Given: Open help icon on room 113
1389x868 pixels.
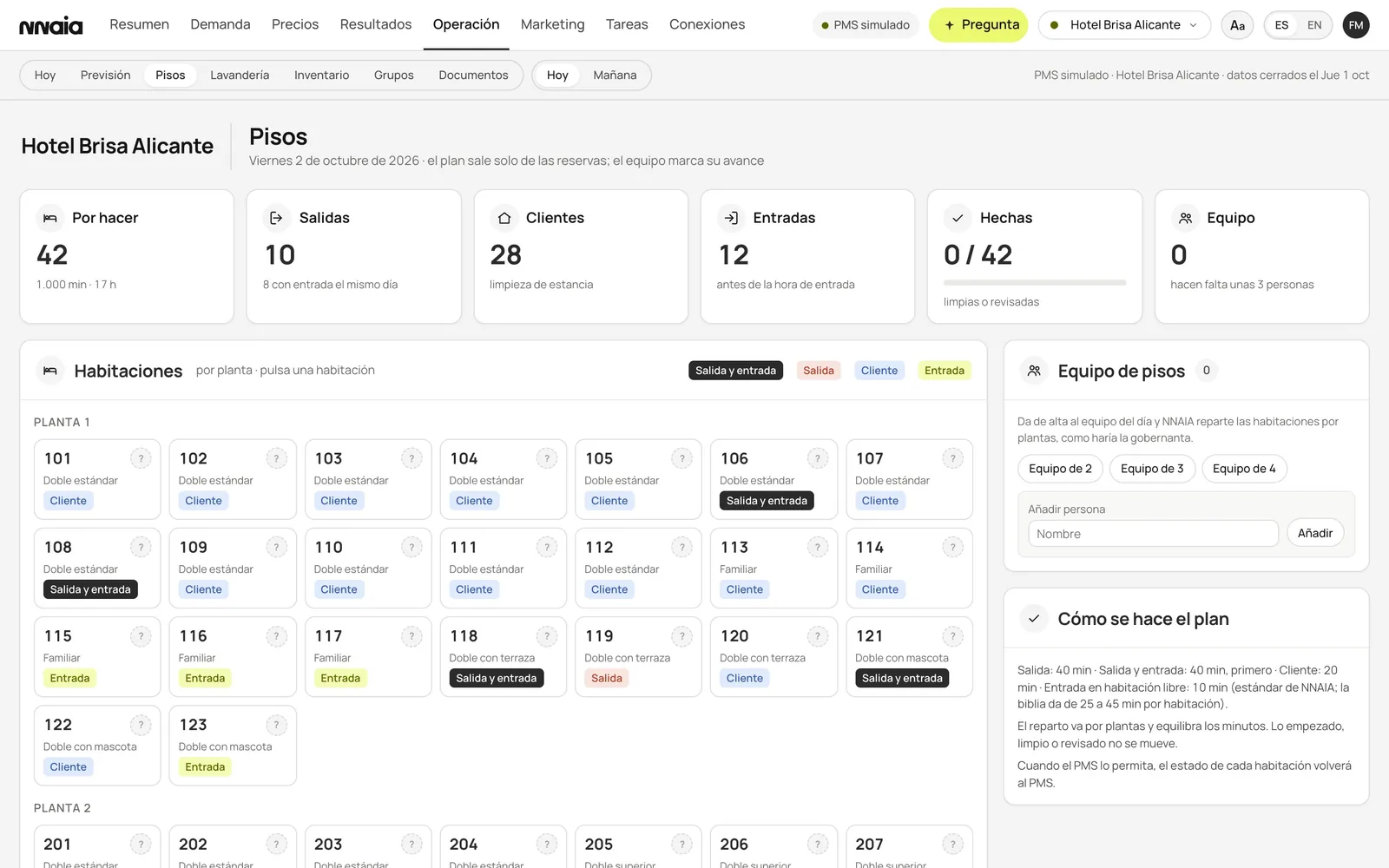Looking at the screenshot, I should click(818, 547).
